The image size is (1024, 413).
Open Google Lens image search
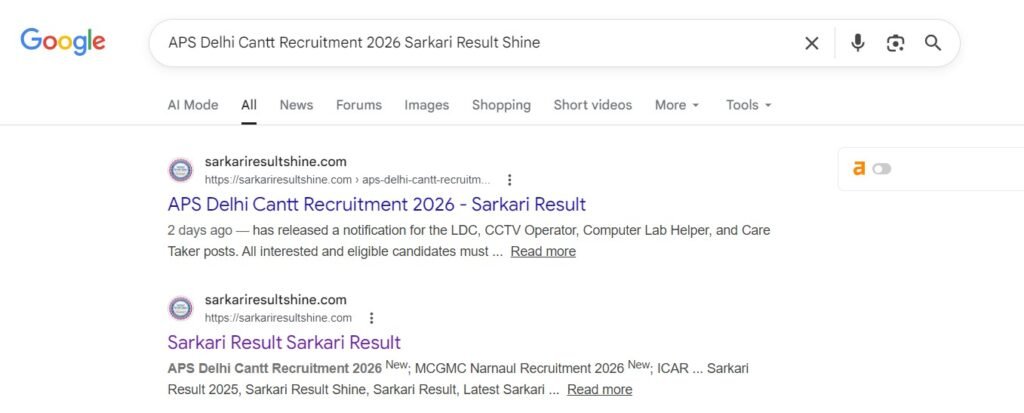tap(895, 43)
